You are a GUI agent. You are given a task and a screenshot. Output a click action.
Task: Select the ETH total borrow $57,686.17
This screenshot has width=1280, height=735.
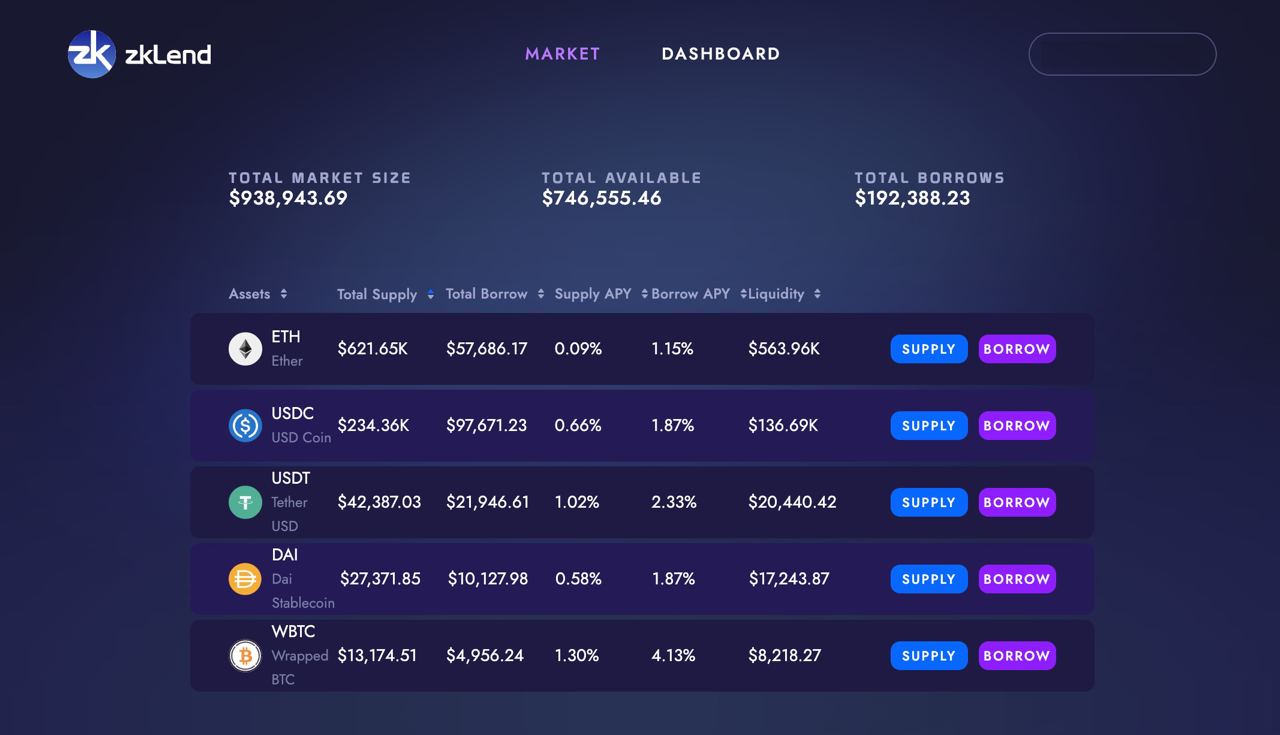tap(486, 349)
